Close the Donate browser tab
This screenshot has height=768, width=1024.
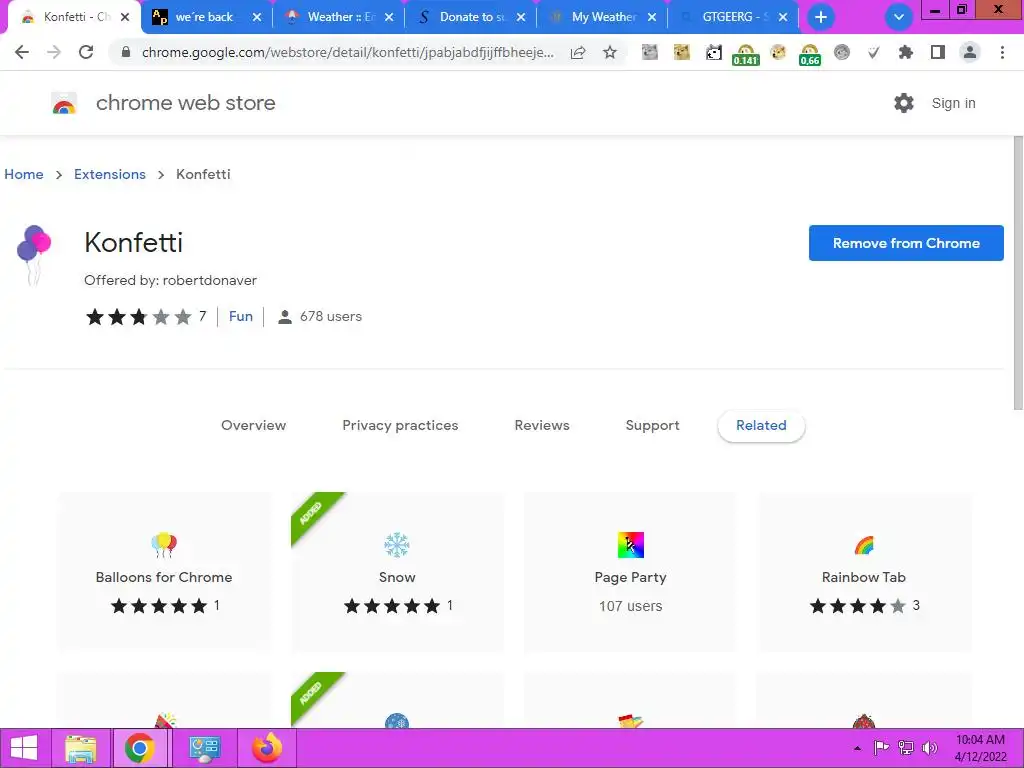[x=520, y=18]
